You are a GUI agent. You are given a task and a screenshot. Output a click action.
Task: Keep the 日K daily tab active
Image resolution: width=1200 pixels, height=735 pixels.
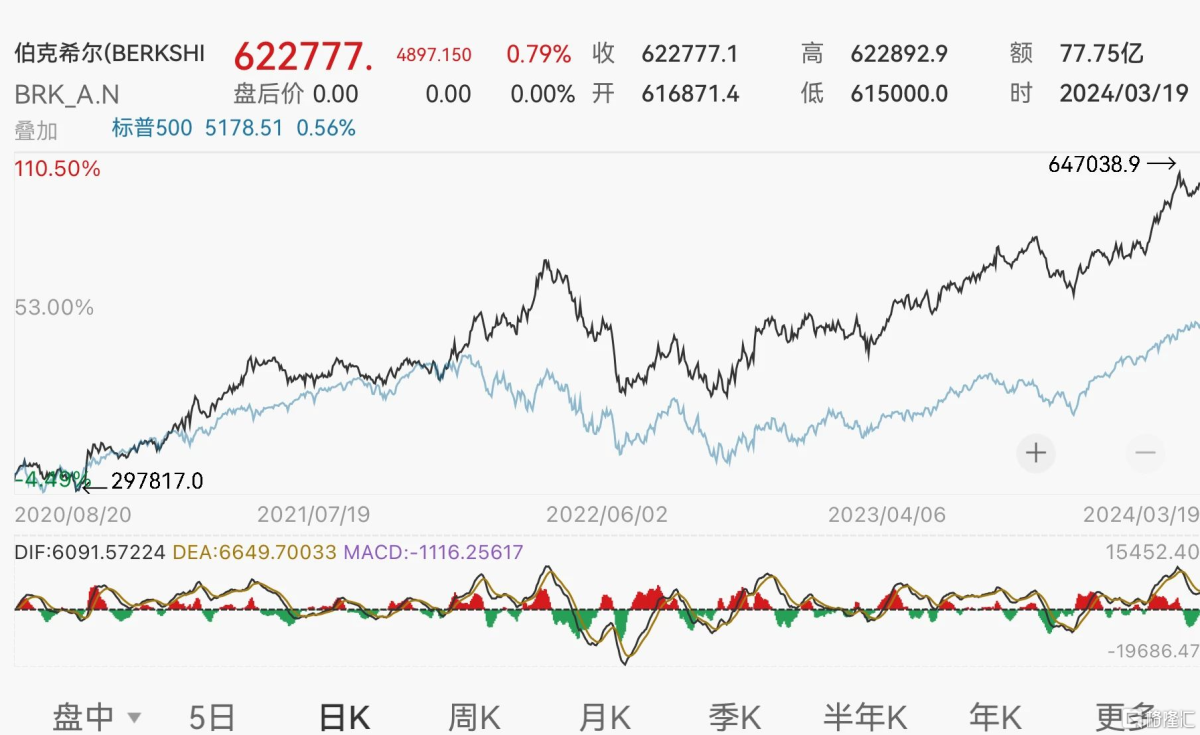click(x=345, y=717)
